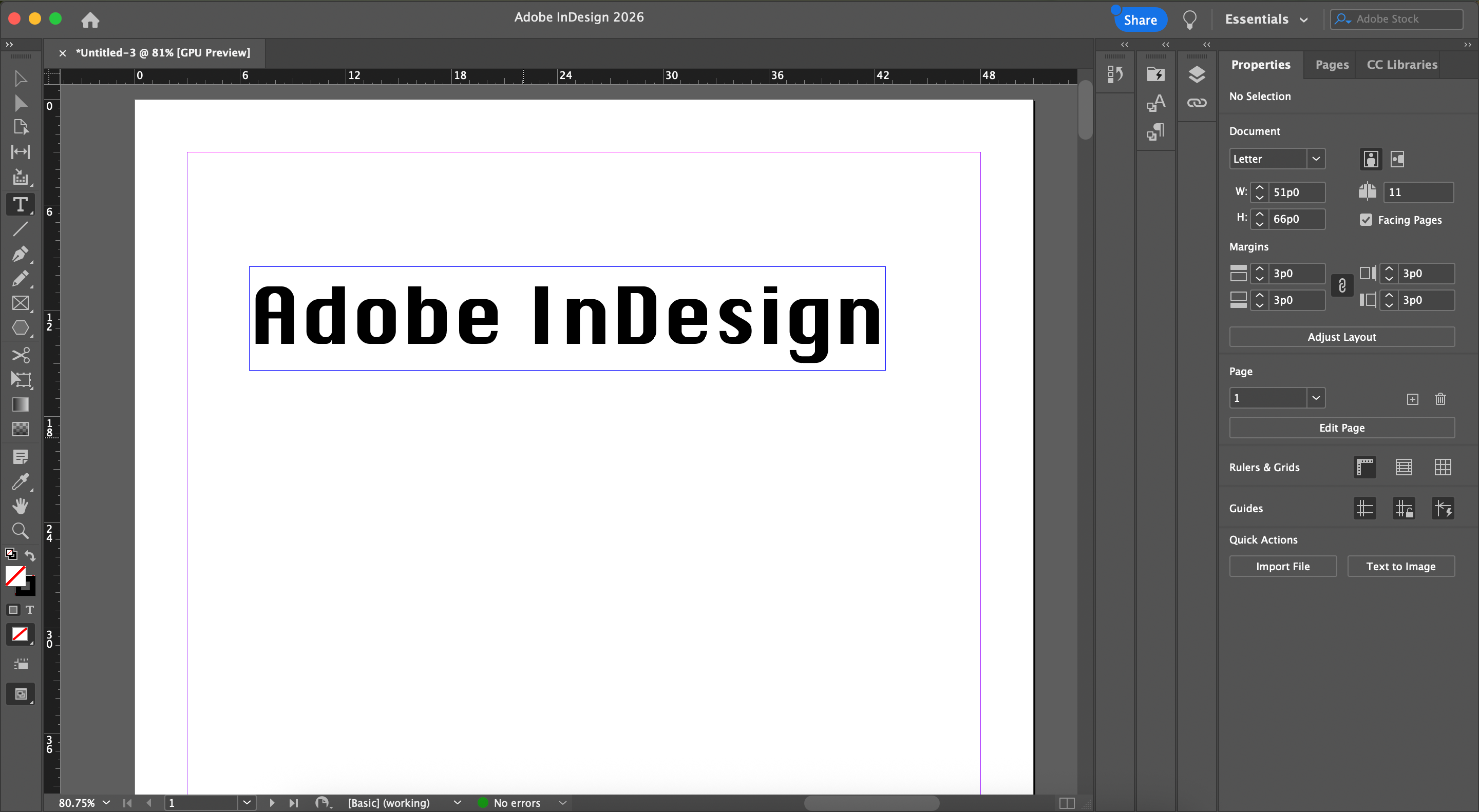Switch to the Pages tab

pyautogui.click(x=1332, y=65)
